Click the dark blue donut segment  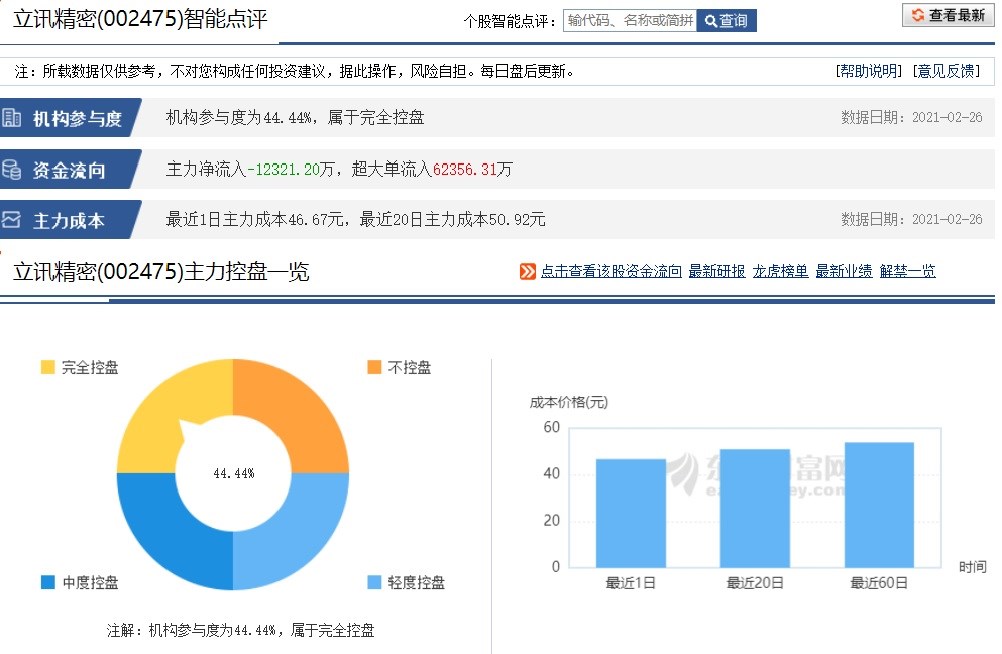173,534
